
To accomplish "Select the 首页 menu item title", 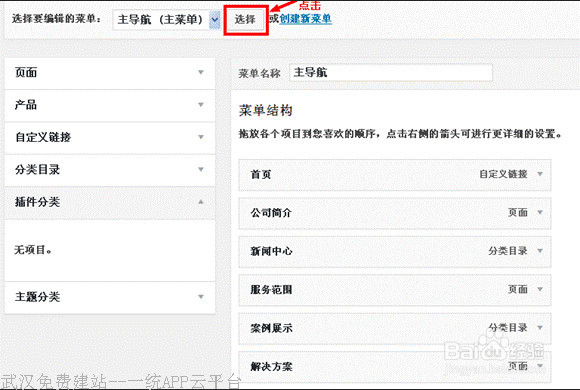I will click(x=261, y=174).
